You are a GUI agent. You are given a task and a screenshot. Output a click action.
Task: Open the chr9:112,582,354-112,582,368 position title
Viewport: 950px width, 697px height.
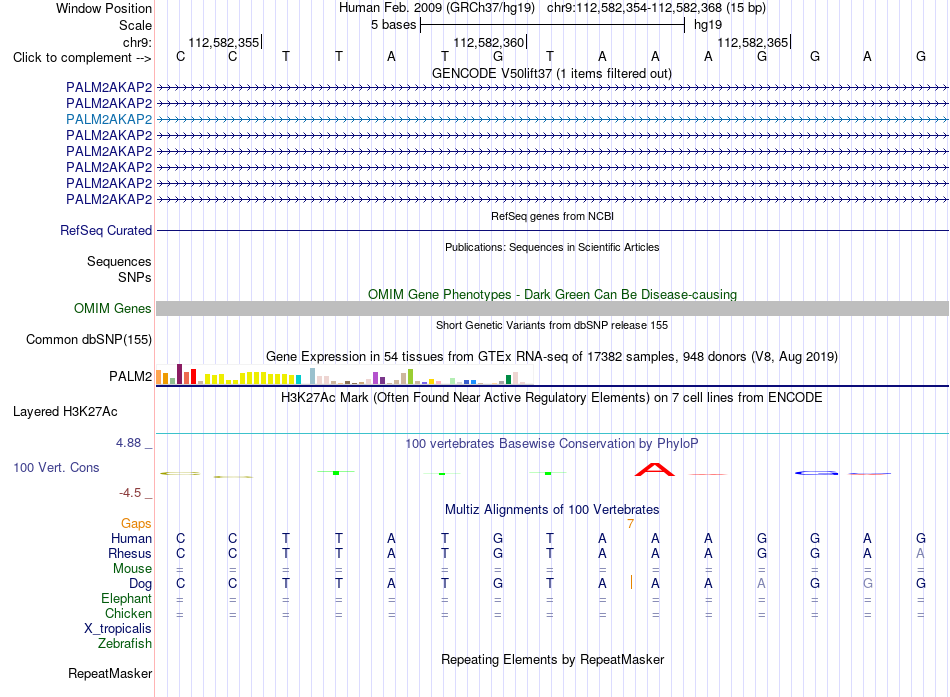(656, 8)
